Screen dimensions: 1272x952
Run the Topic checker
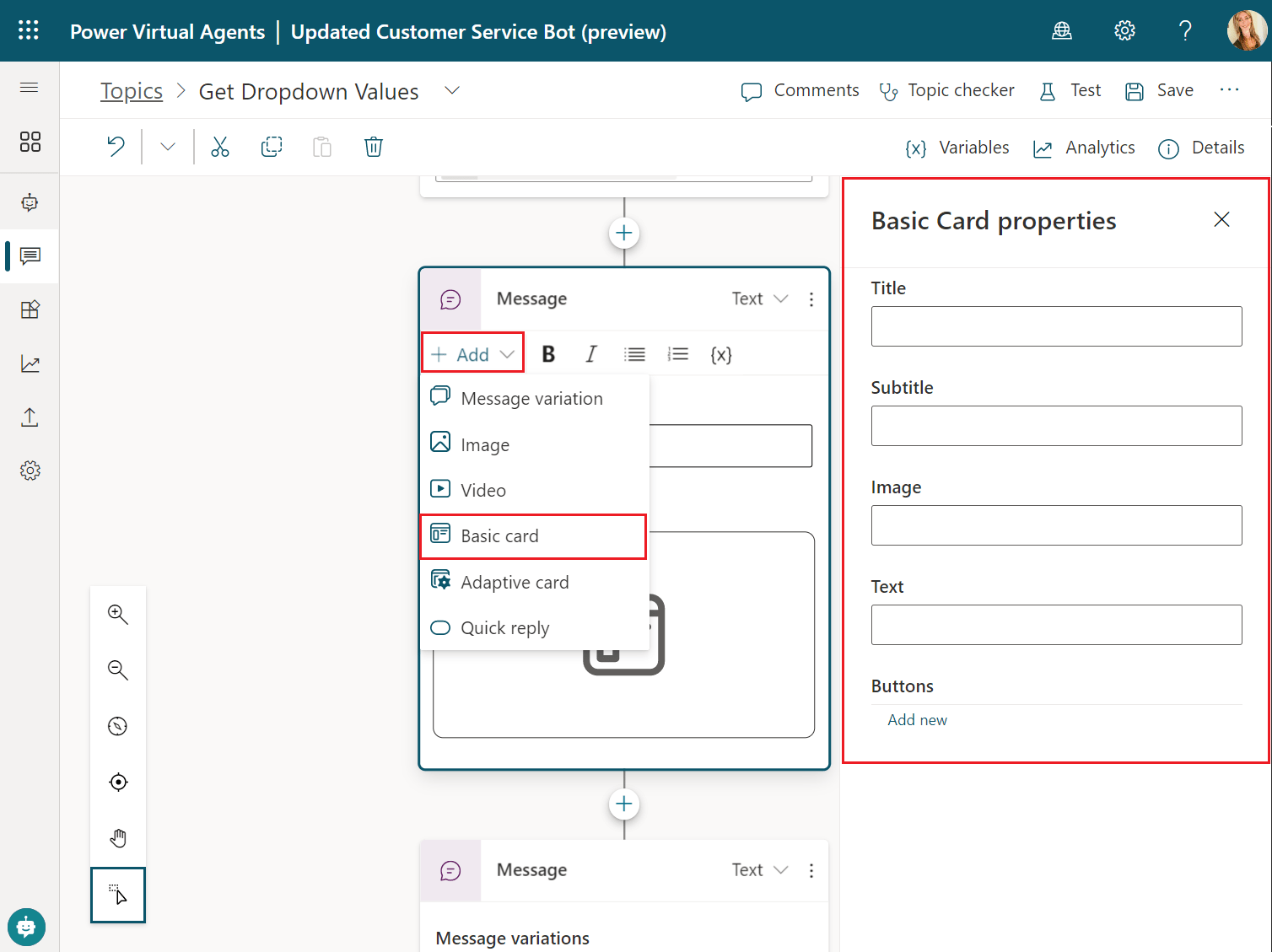pyautogui.click(x=946, y=90)
